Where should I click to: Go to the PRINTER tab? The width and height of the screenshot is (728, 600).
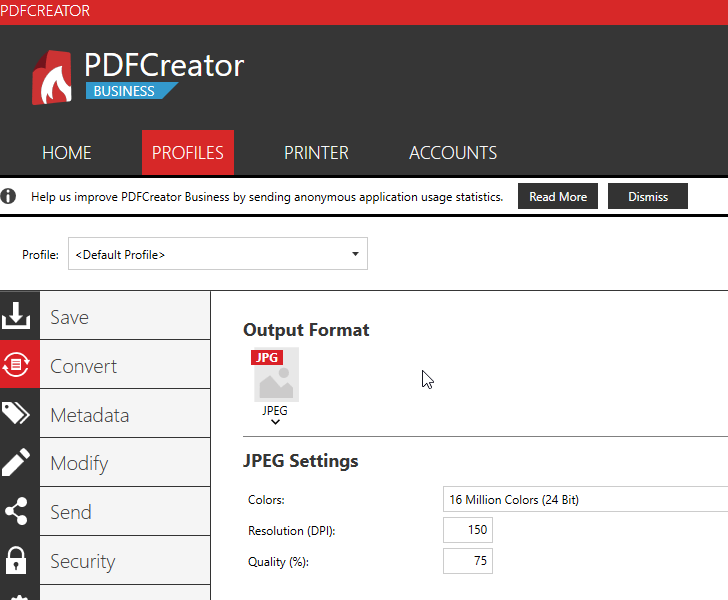coord(316,153)
